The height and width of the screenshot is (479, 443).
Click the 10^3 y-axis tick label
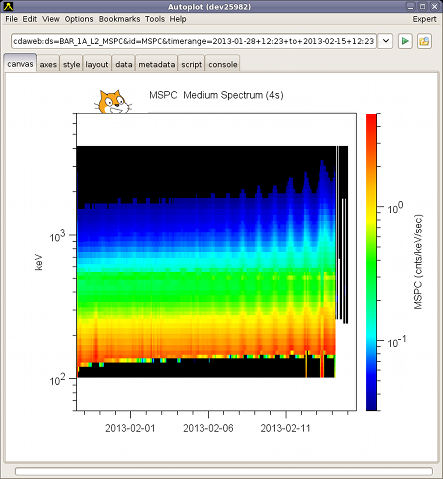(x=57, y=236)
